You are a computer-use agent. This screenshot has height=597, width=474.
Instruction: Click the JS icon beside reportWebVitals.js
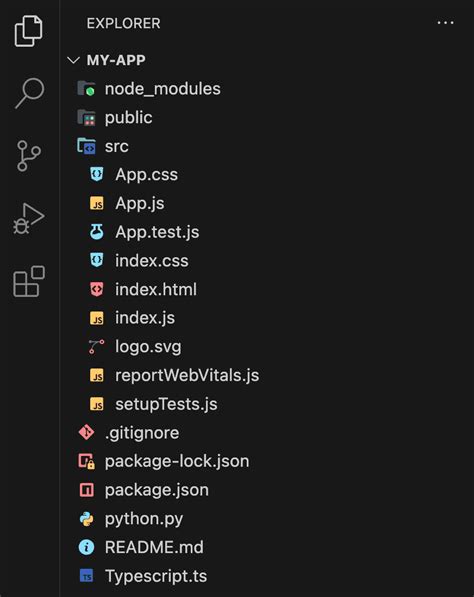pyautogui.click(x=97, y=375)
